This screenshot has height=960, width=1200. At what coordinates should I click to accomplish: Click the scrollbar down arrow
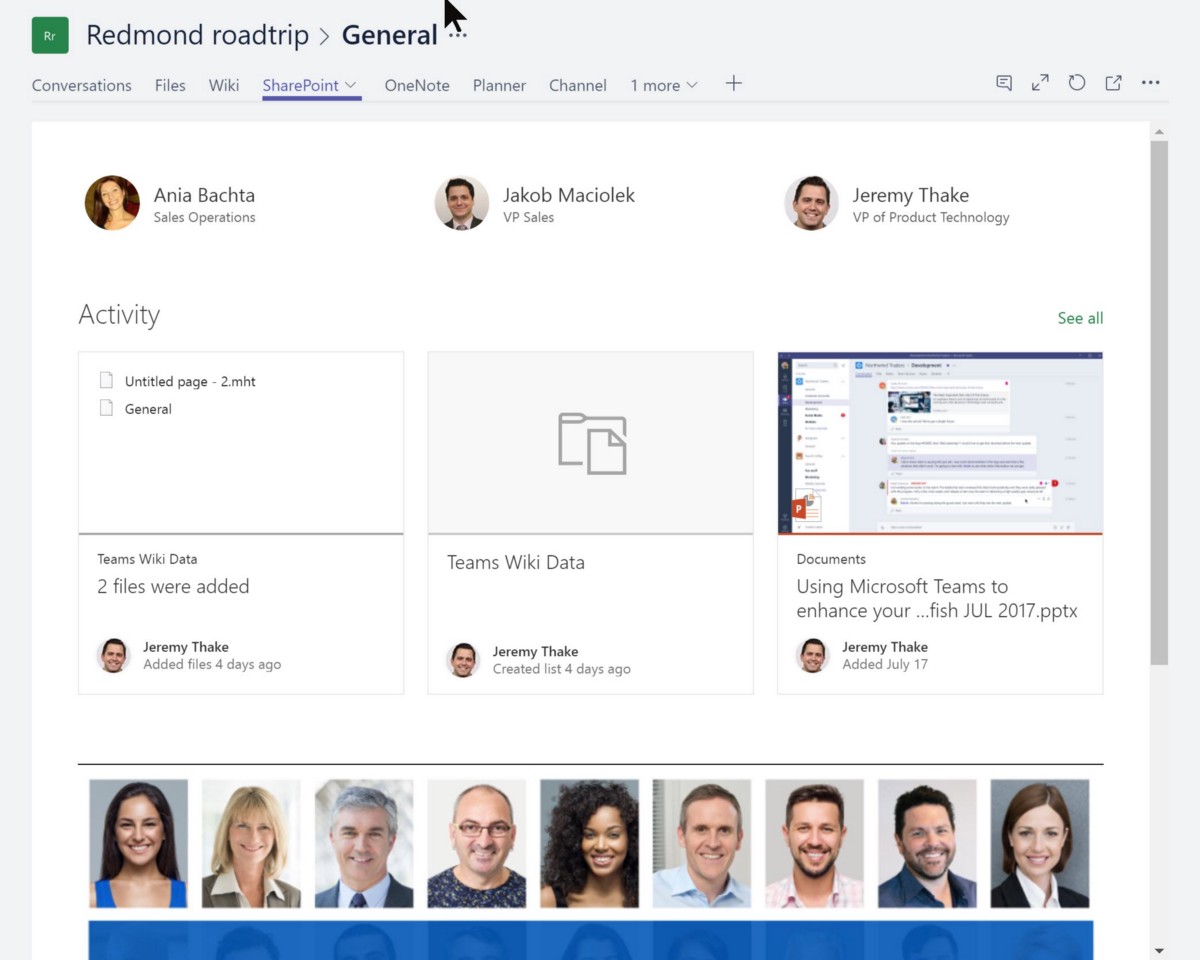click(x=1159, y=951)
